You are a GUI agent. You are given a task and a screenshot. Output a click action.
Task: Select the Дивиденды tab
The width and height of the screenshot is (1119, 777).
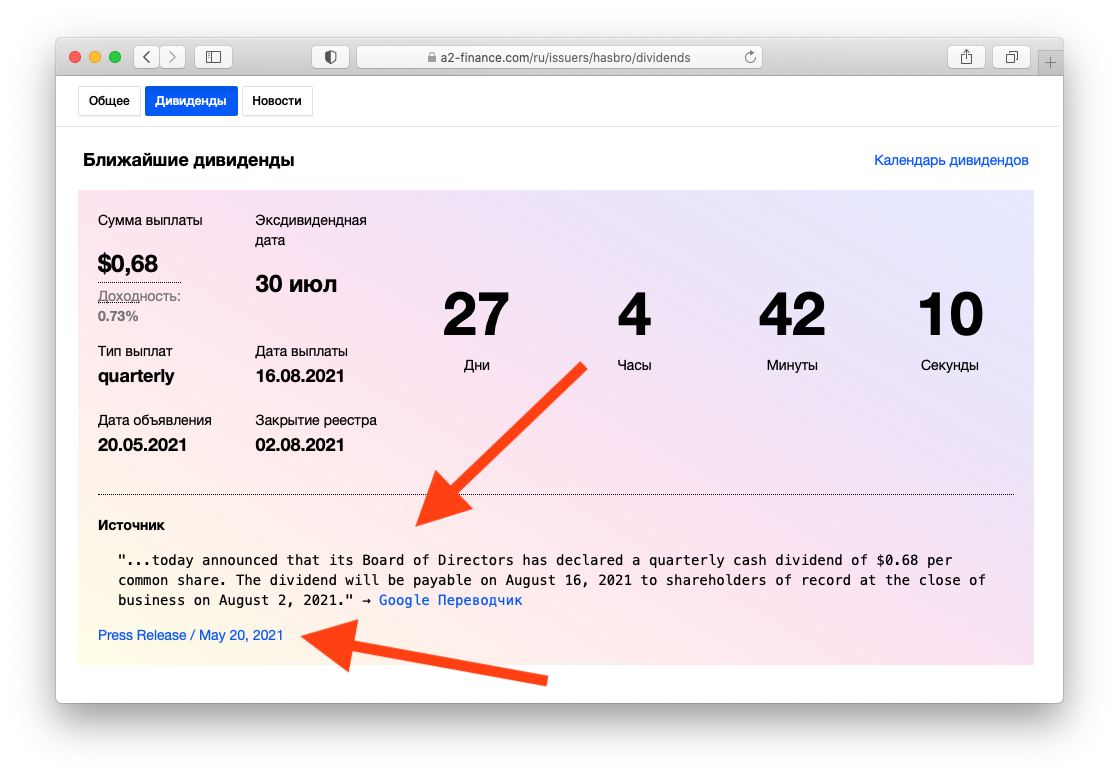(191, 101)
